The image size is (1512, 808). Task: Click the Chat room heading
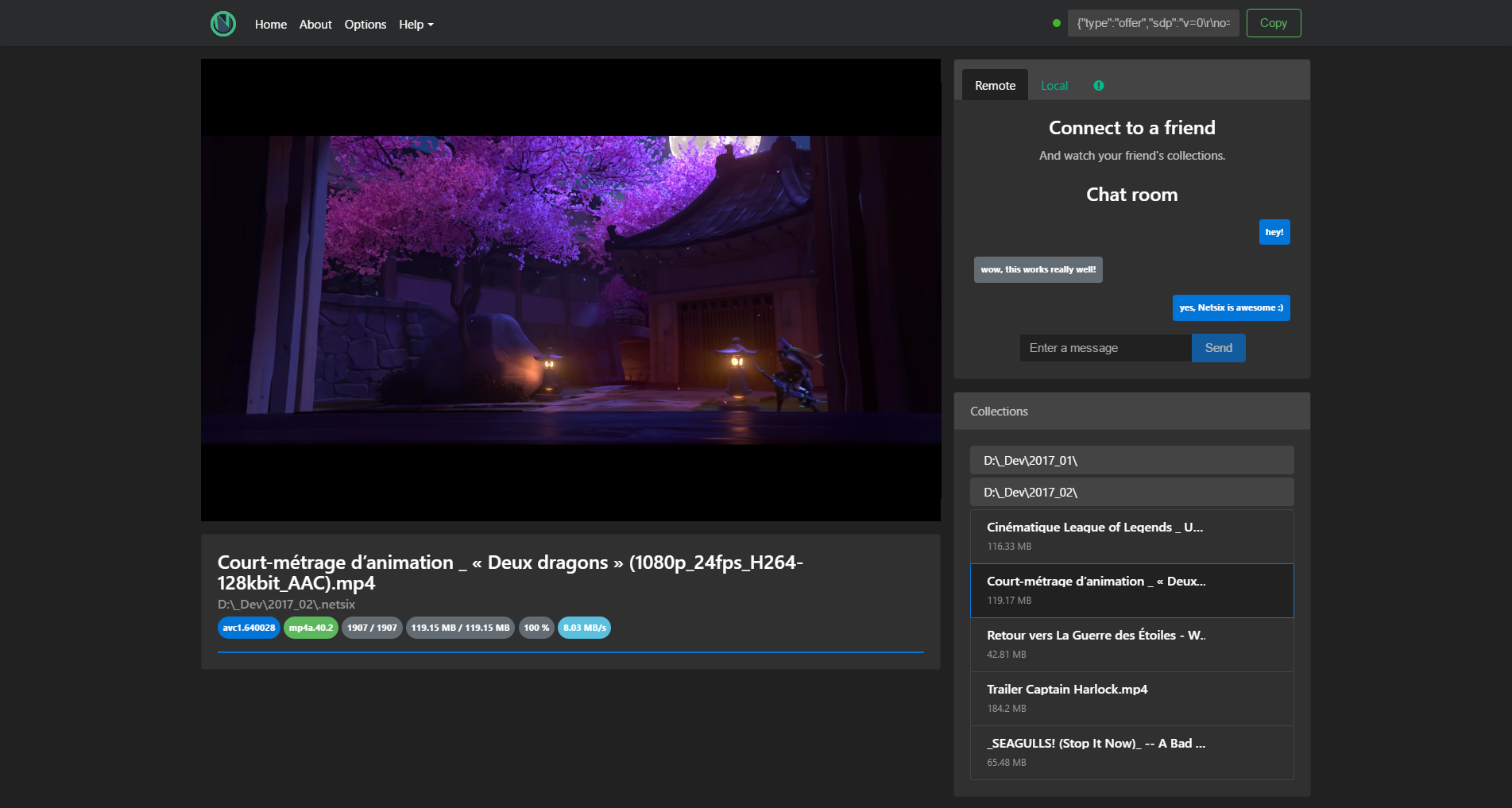[x=1132, y=195]
